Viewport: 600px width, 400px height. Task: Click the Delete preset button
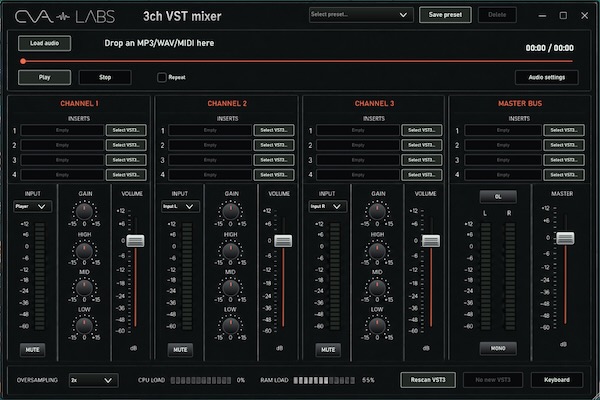tap(497, 15)
